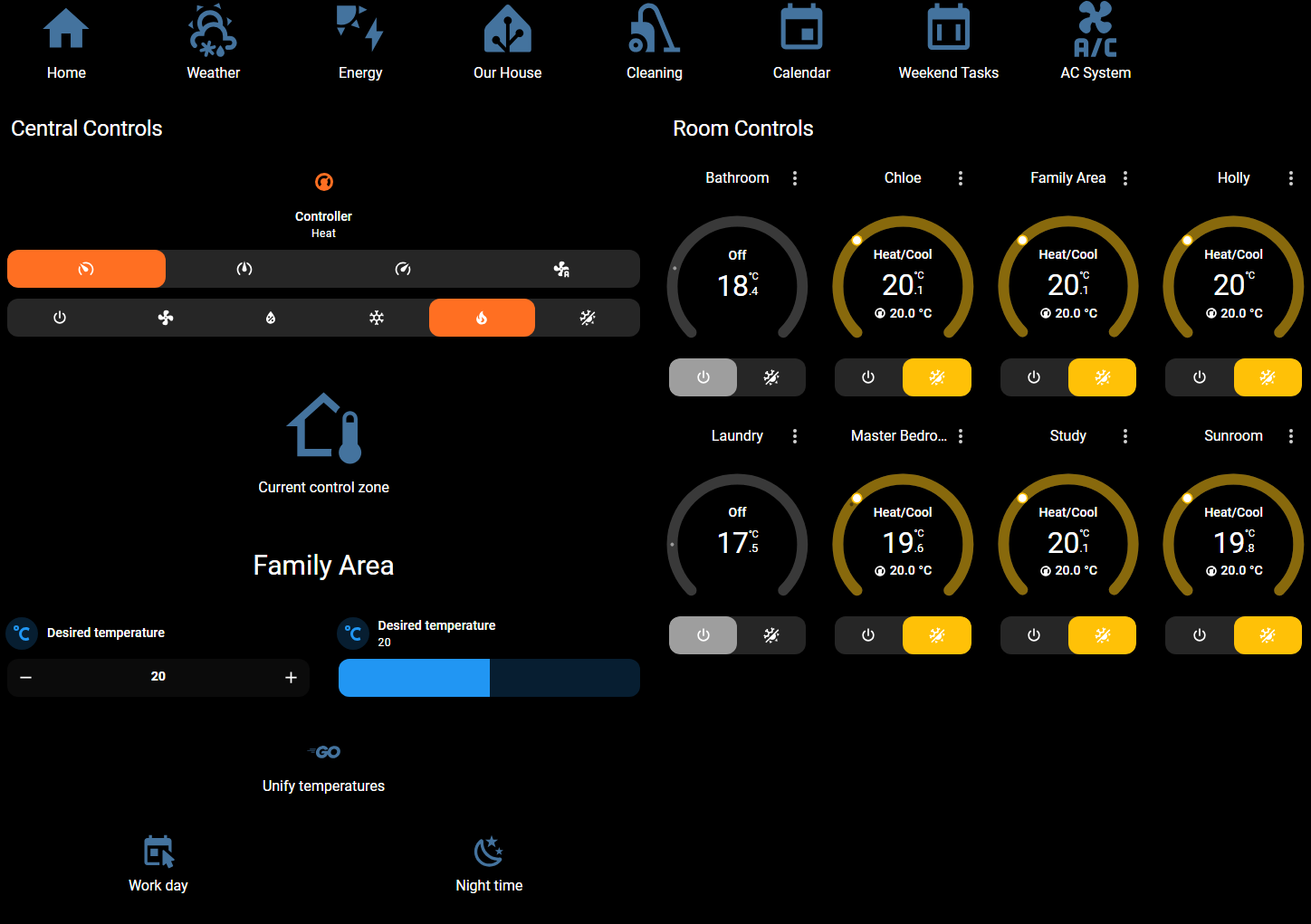The image size is (1311, 924).
Task: Open the Sunroom card three-dot menu
Action: (1291, 436)
